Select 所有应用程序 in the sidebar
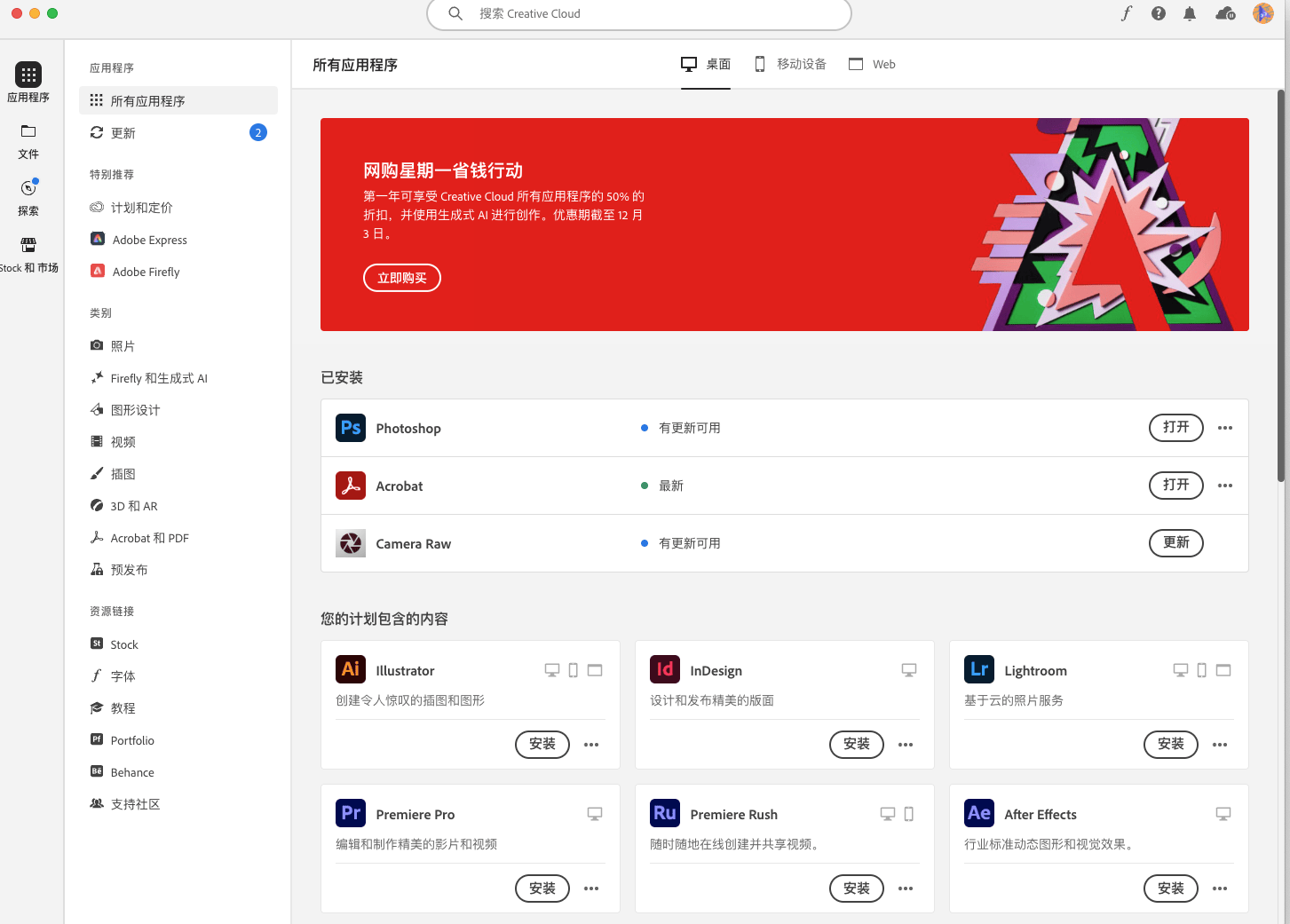1290x924 pixels. tap(178, 100)
